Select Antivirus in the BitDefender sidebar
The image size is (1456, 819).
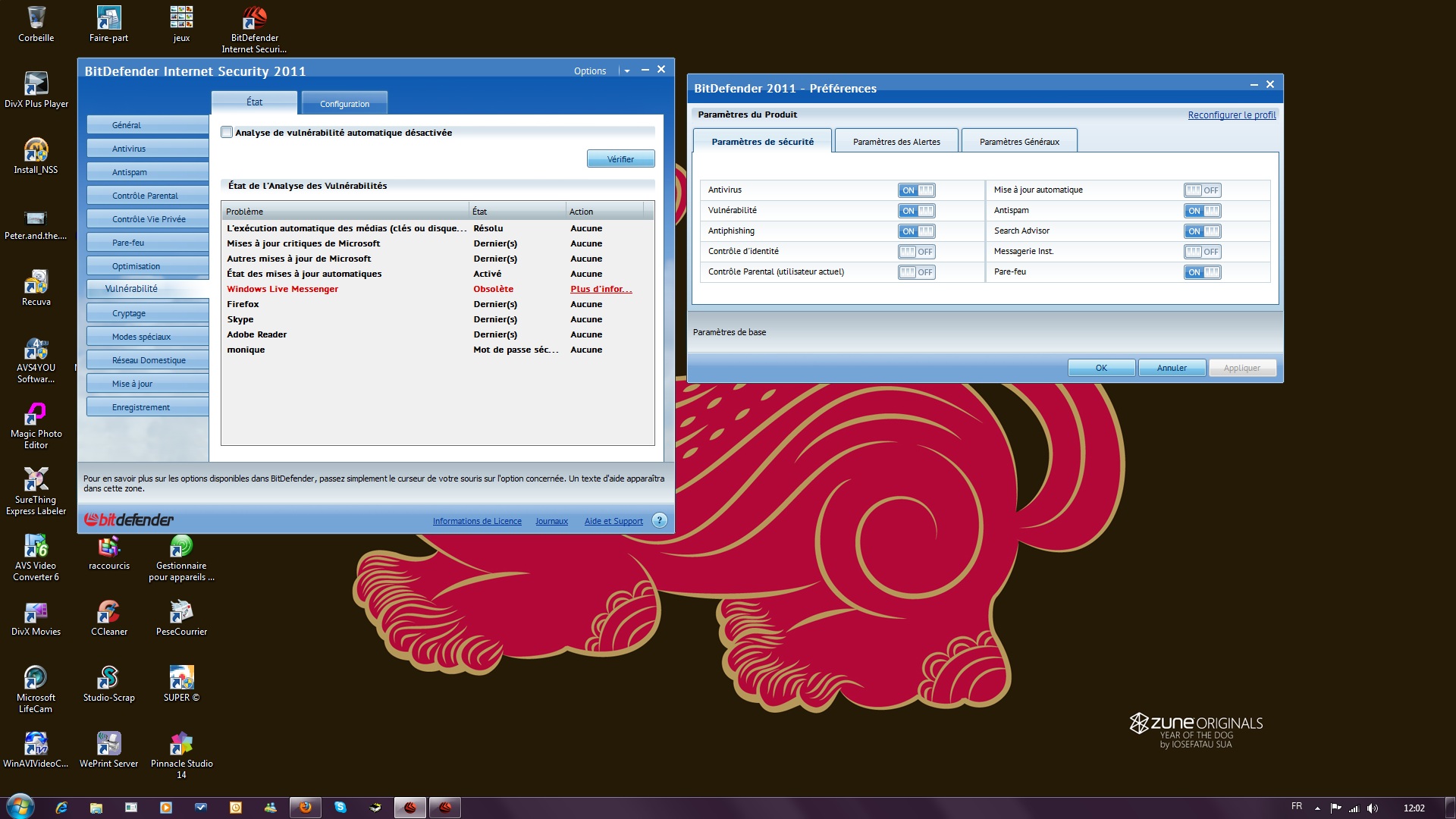(x=147, y=149)
